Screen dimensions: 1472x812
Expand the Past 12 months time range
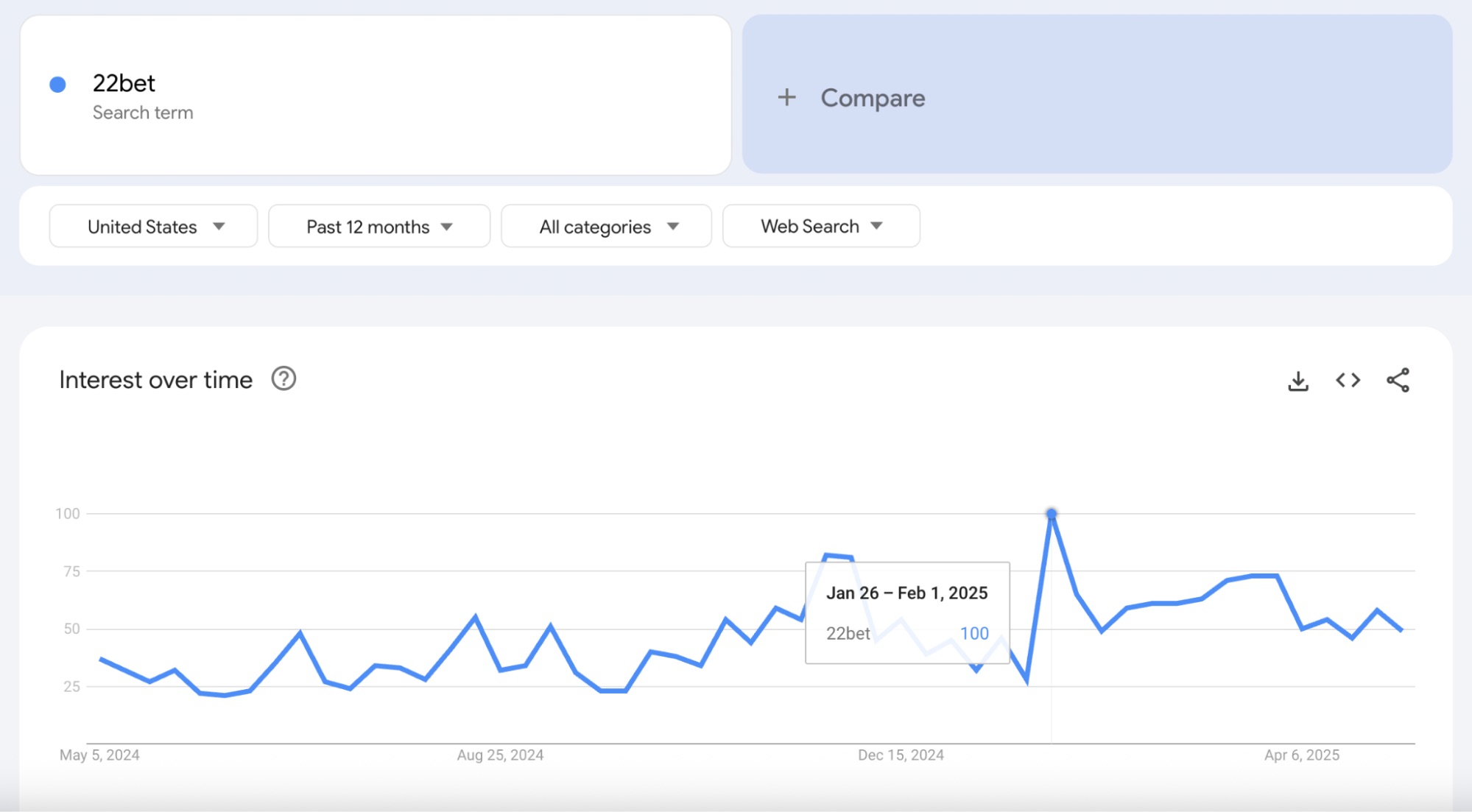(x=379, y=226)
